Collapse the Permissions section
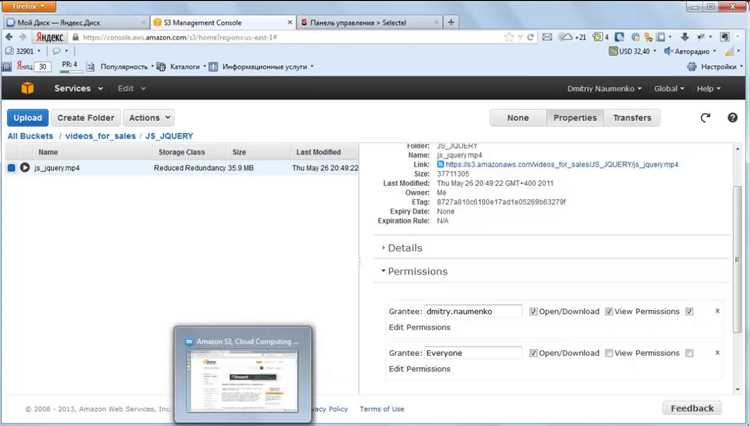This screenshot has width=750, height=426. click(x=414, y=271)
